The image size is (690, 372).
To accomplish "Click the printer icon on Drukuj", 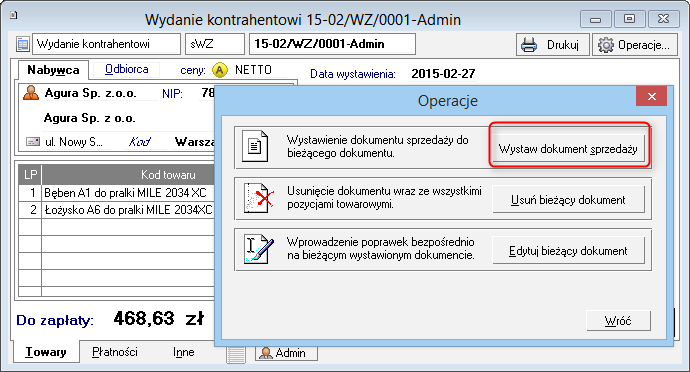I will (x=529, y=45).
